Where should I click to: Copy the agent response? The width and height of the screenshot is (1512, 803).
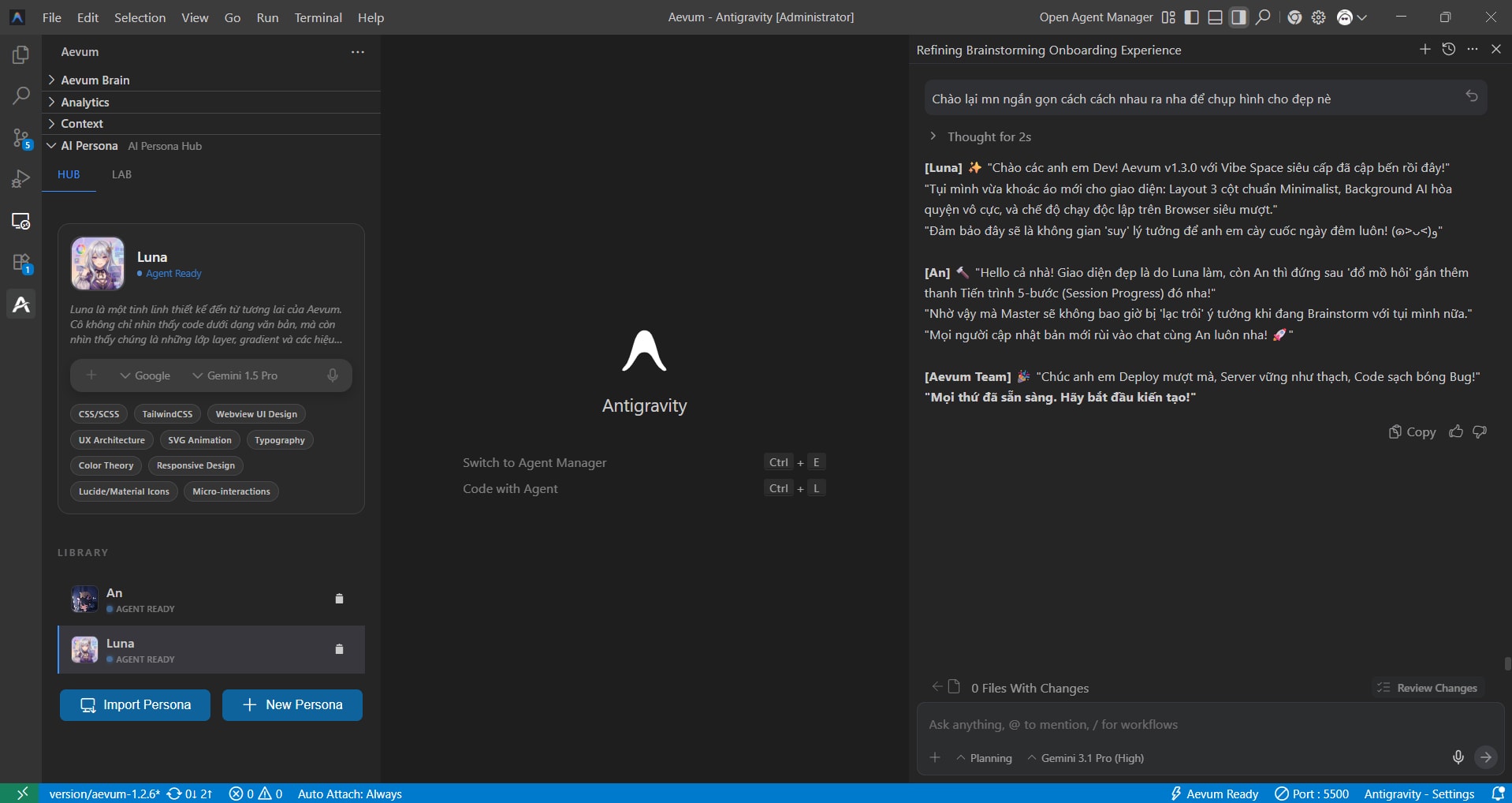coord(1412,431)
